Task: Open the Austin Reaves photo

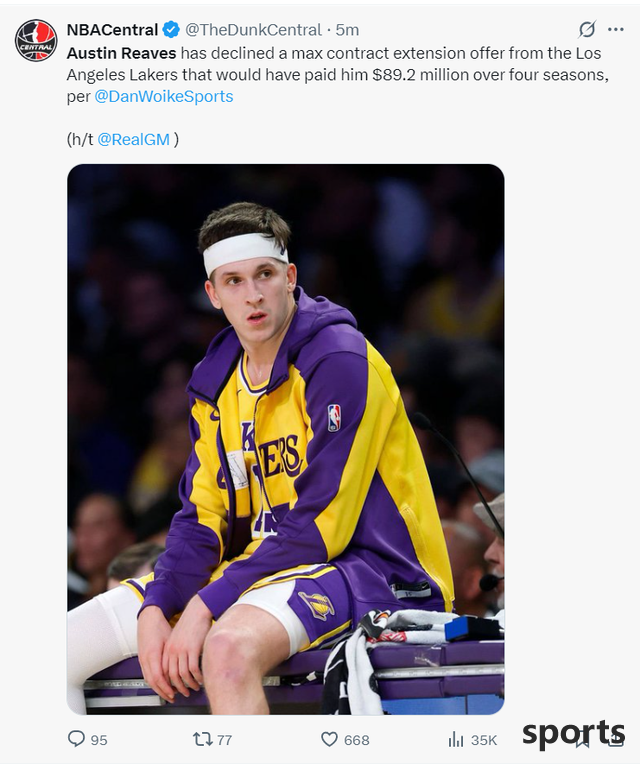Action: (285, 439)
